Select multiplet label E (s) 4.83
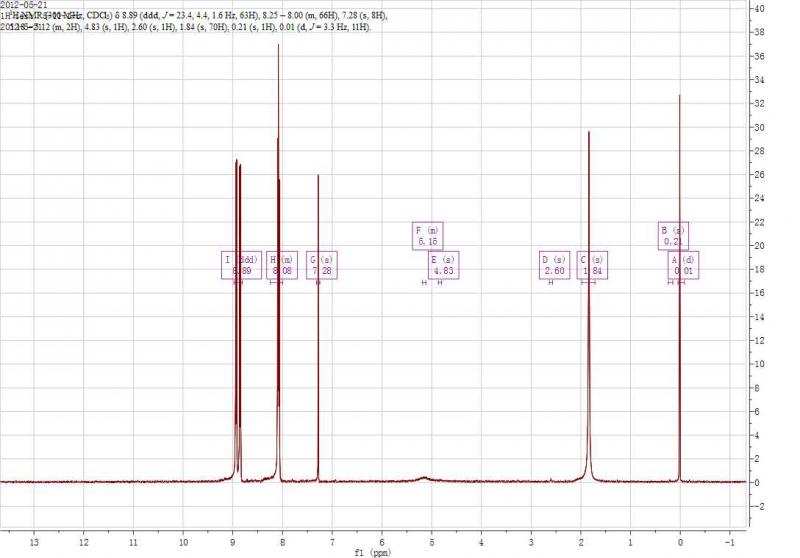800x558 pixels. (443, 265)
